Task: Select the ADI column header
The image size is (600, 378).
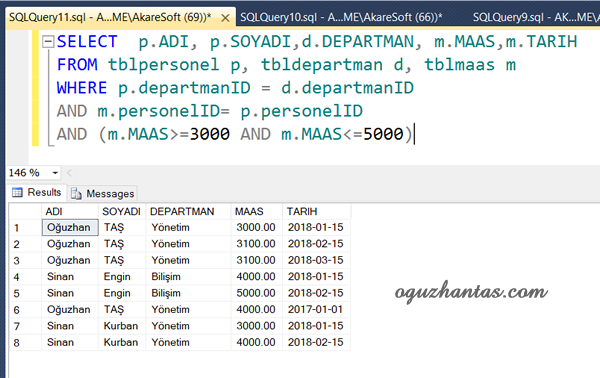Action: coord(70,212)
